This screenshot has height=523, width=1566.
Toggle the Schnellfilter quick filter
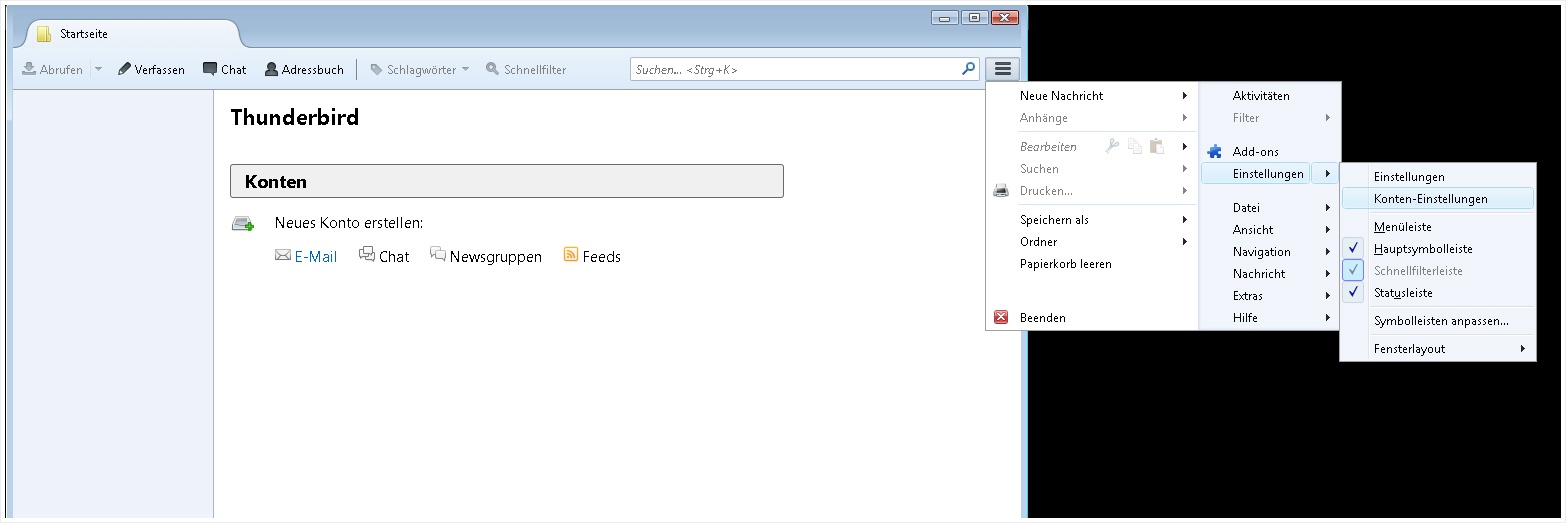[526, 70]
